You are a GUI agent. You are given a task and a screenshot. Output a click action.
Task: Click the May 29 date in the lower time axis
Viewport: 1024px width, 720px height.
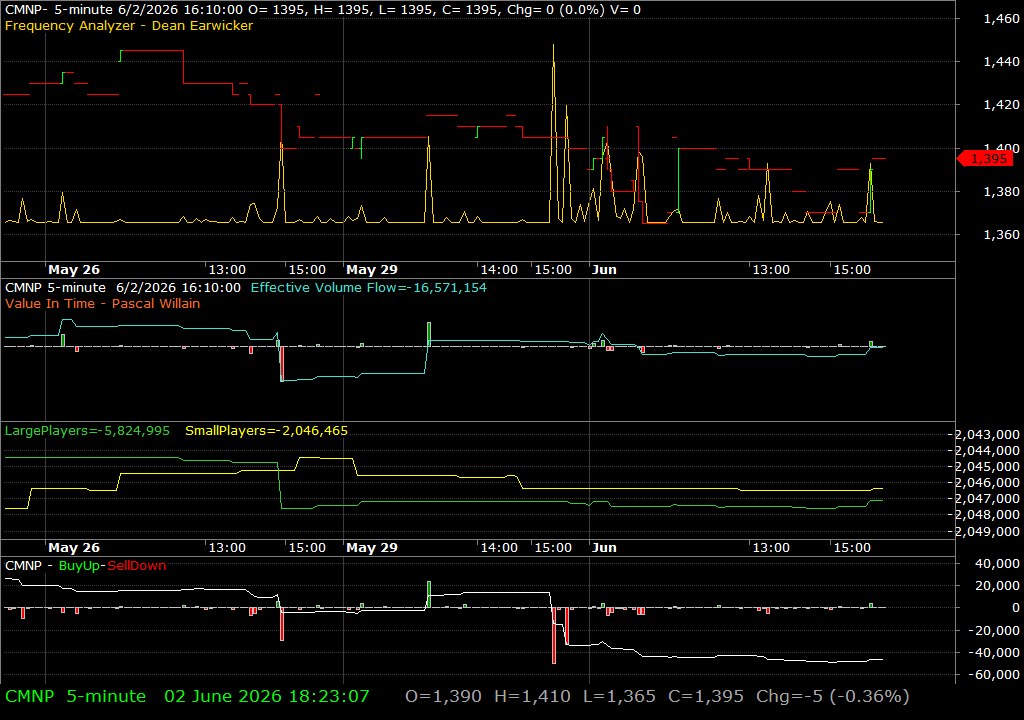click(372, 548)
